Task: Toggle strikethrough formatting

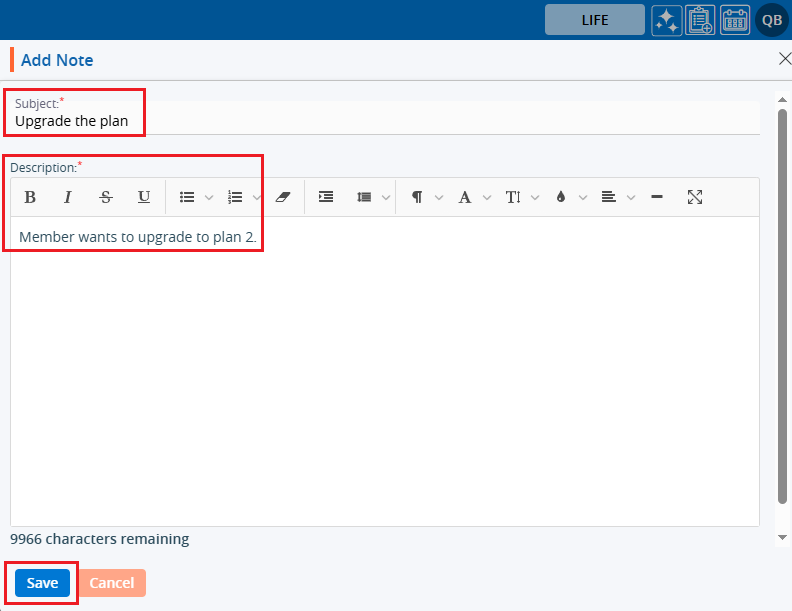Action: click(x=106, y=197)
